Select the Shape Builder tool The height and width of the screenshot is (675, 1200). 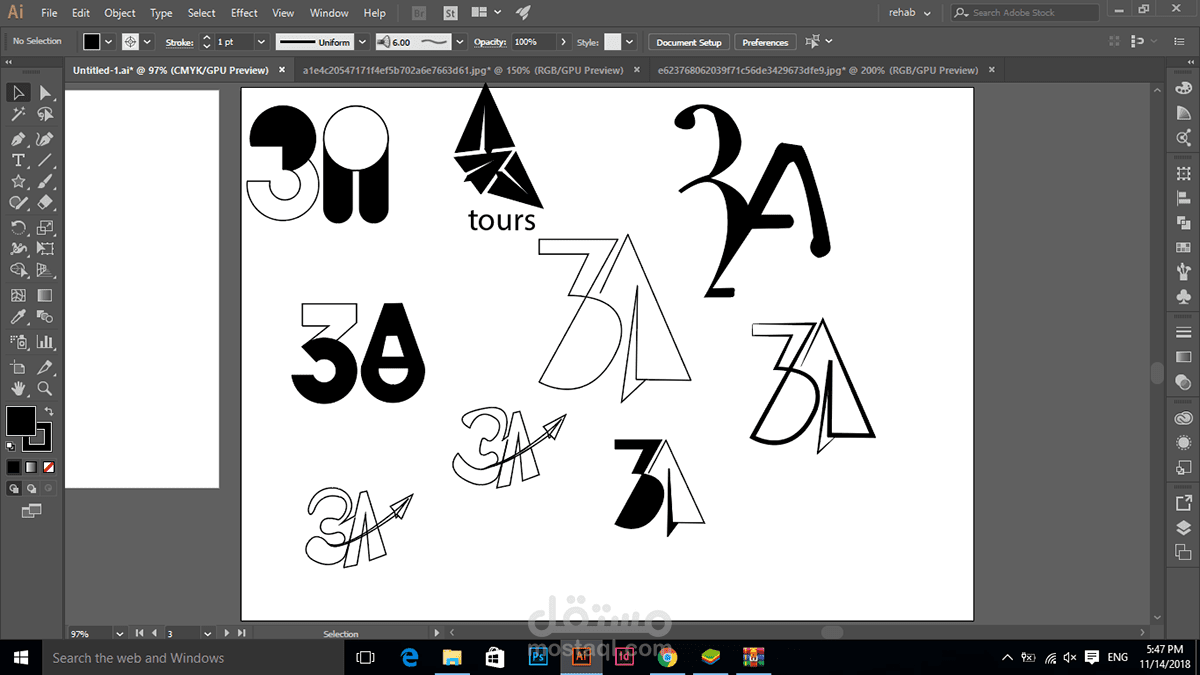(x=18, y=271)
